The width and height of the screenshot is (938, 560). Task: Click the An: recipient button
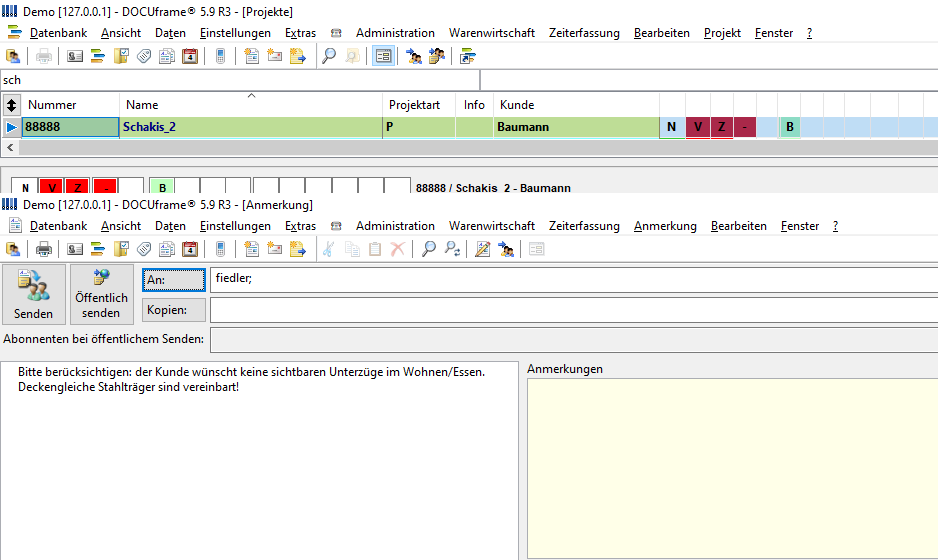tap(174, 280)
